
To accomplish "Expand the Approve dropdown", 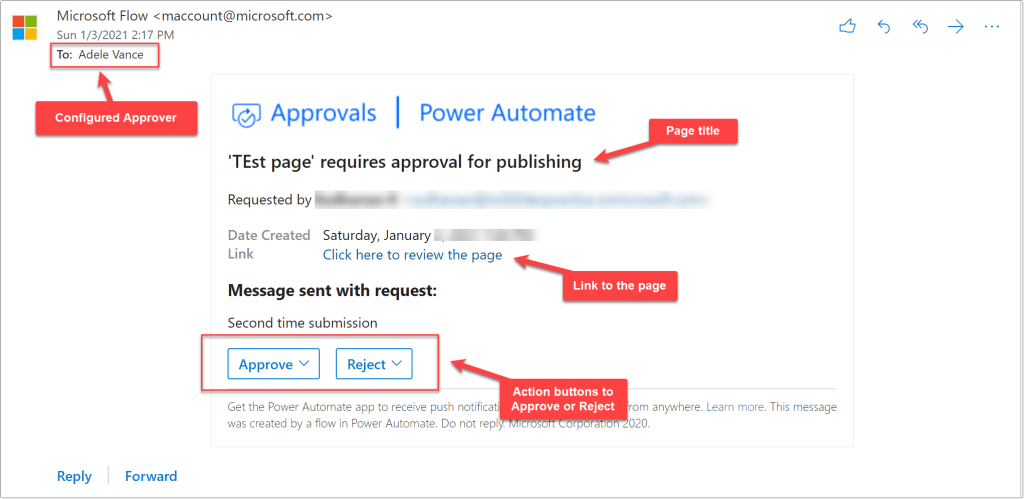I will [x=273, y=364].
